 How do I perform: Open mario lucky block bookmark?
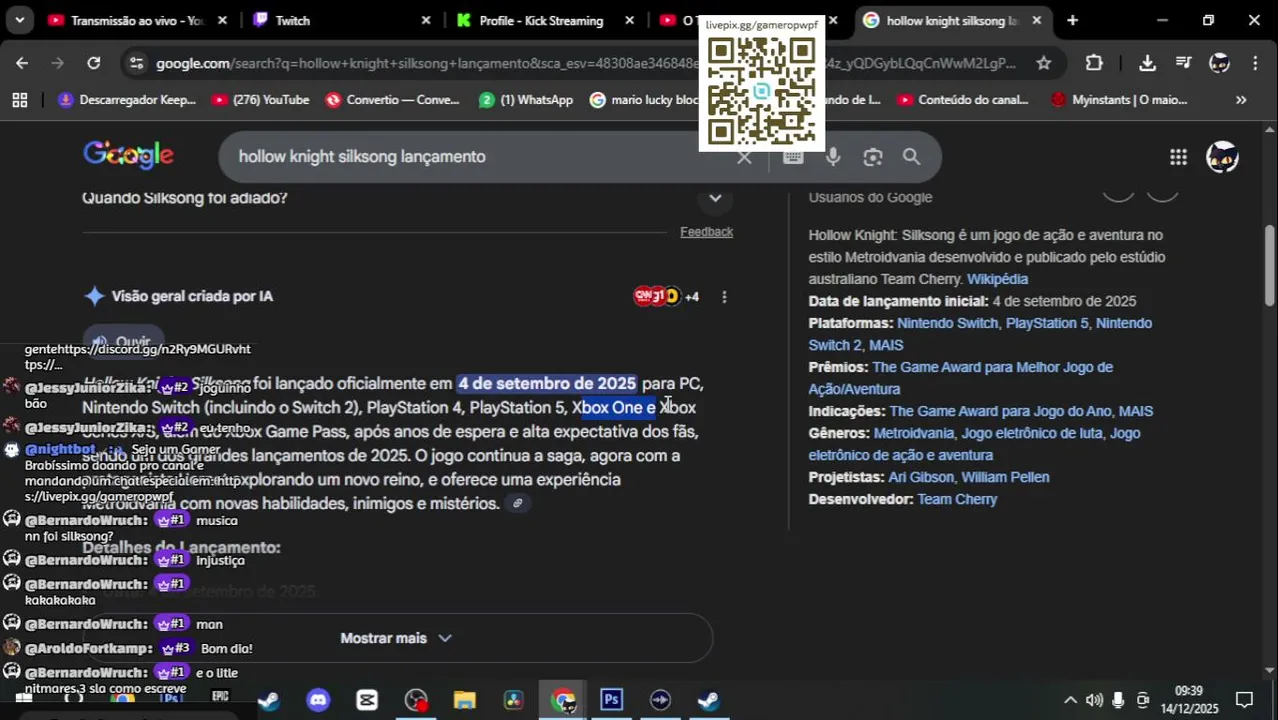(x=644, y=100)
